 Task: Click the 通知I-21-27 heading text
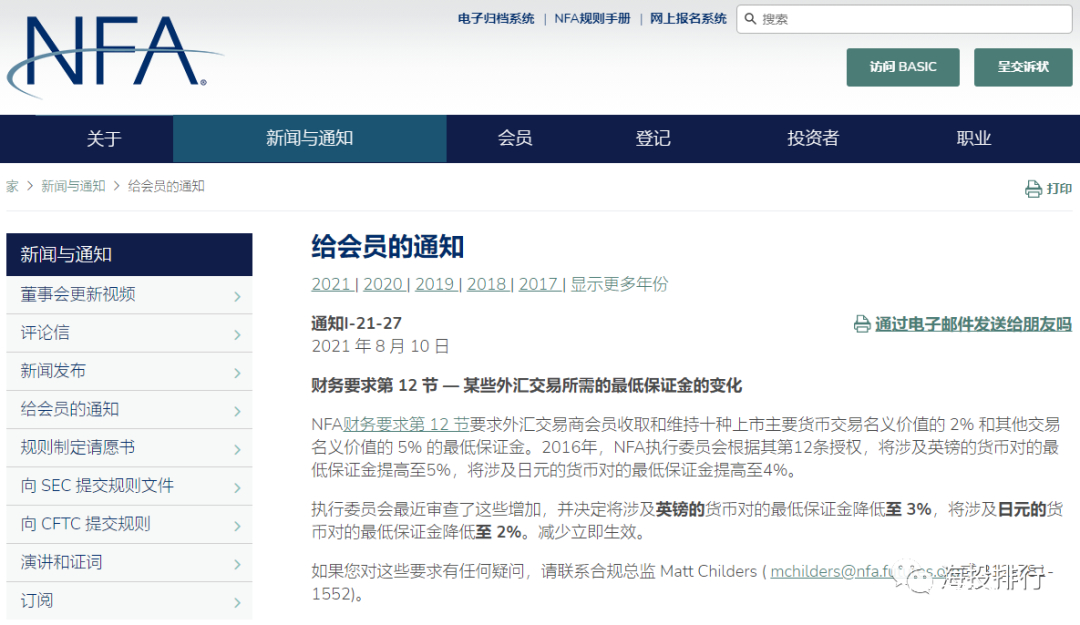click(x=356, y=323)
